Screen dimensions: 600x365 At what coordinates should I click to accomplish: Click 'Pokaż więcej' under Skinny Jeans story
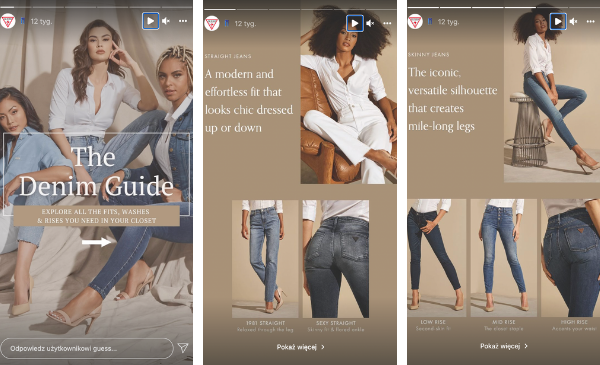504,346
